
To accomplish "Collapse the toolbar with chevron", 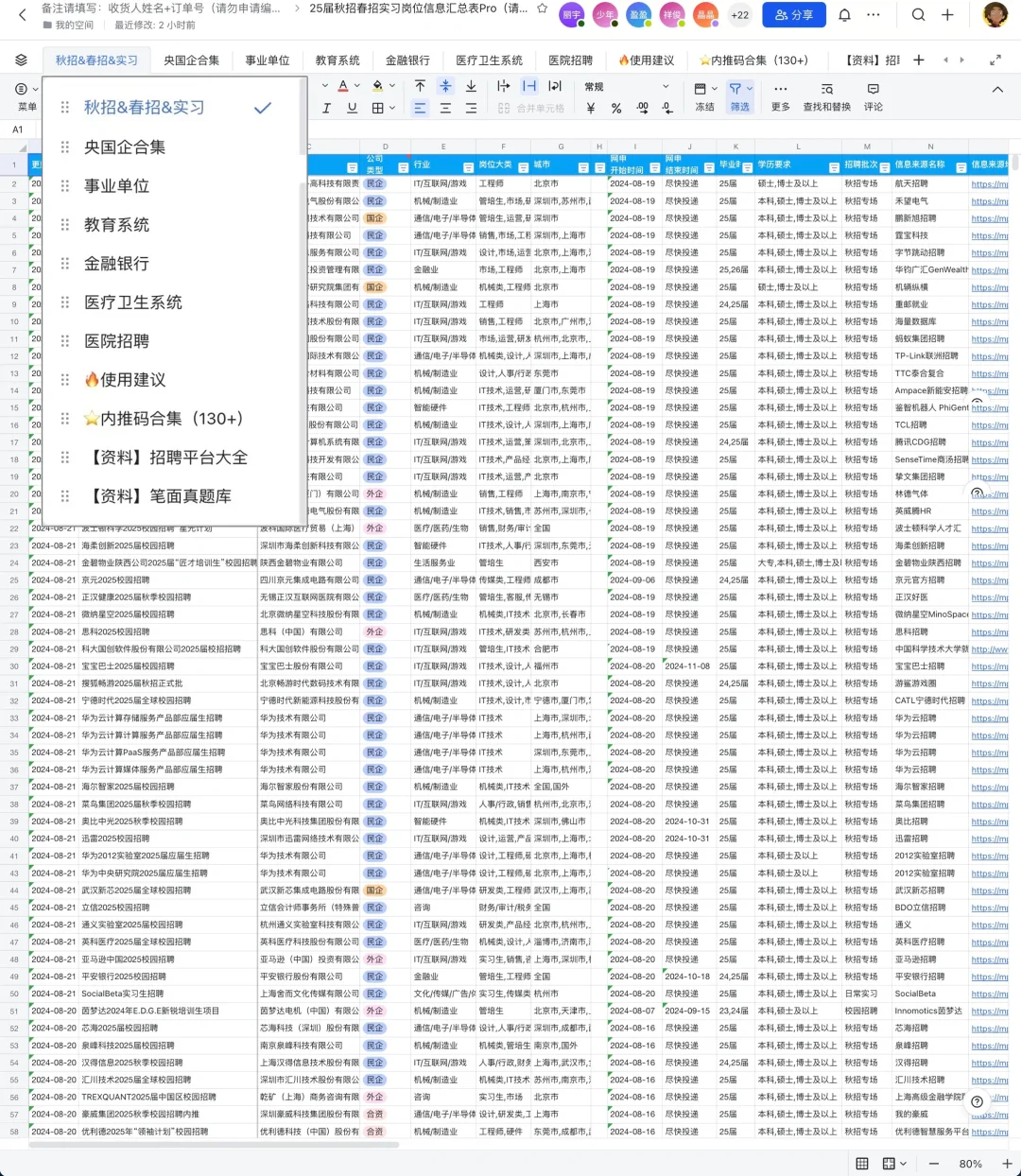I will (997, 89).
